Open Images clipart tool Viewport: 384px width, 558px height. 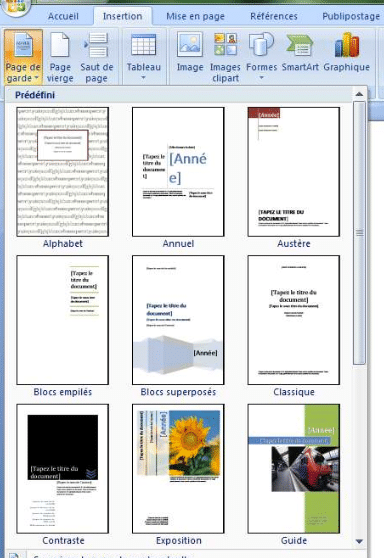[x=225, y=57]
